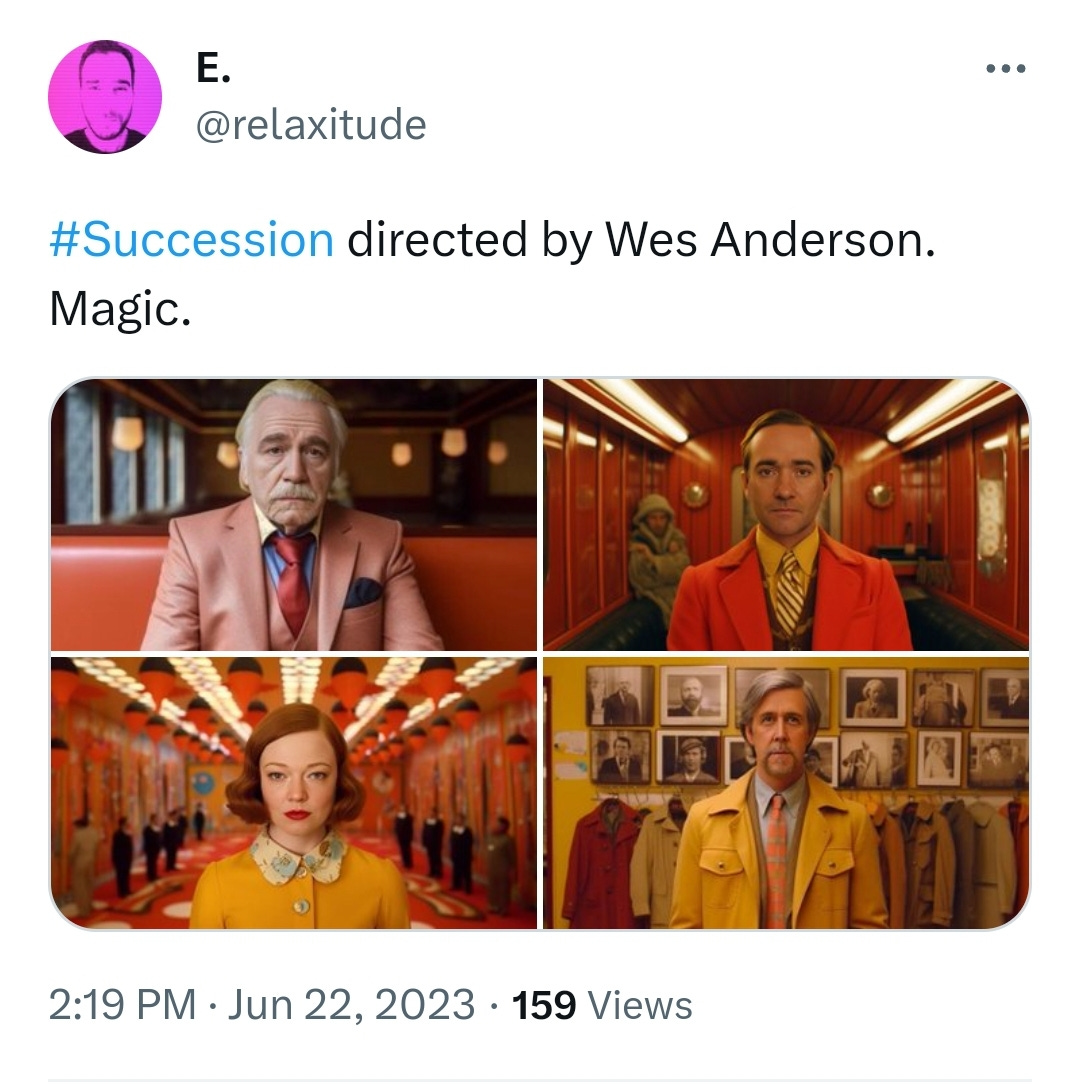Select the floral collar in third image
Viewport: 1080px width, 1087px height.
click(299, 857)
